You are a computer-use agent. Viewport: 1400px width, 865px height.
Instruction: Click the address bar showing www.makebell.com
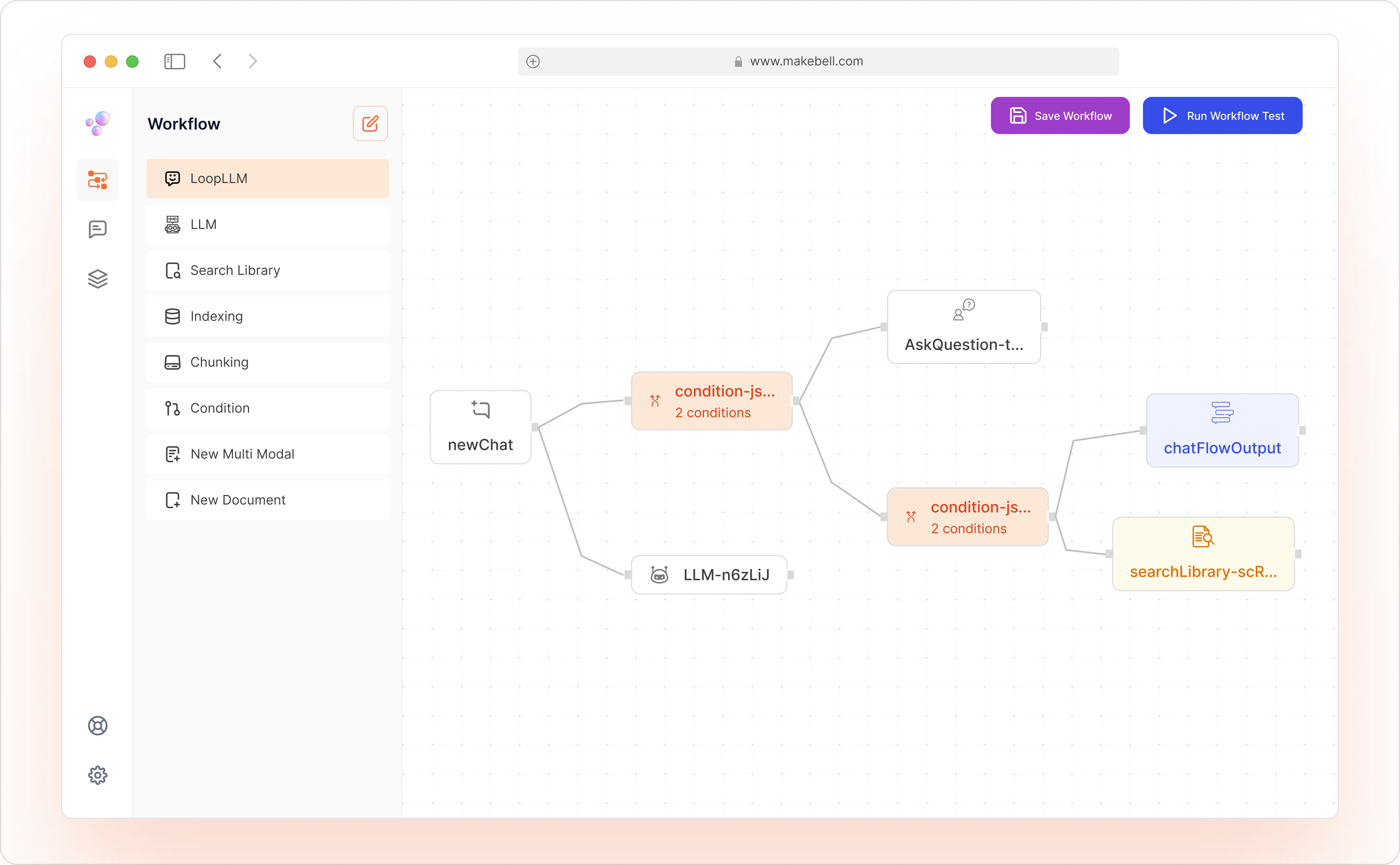[x=807, y=61]
